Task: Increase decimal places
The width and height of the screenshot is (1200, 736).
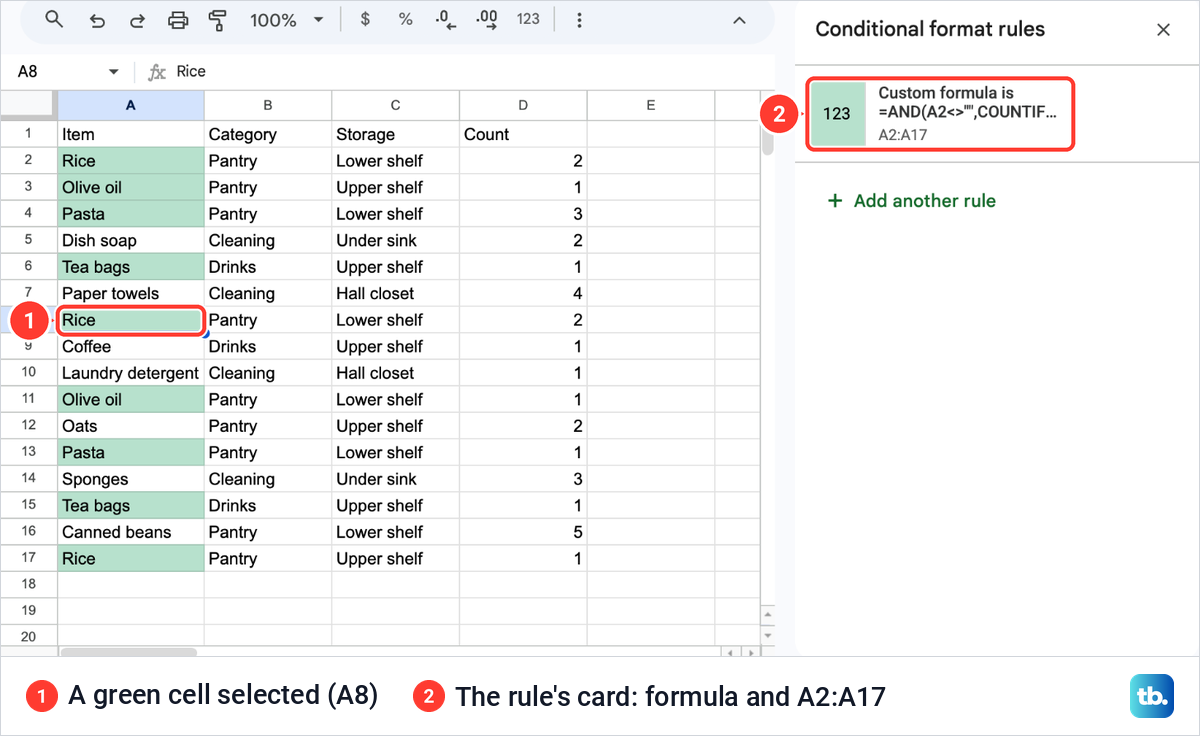Action: point(487,20)
